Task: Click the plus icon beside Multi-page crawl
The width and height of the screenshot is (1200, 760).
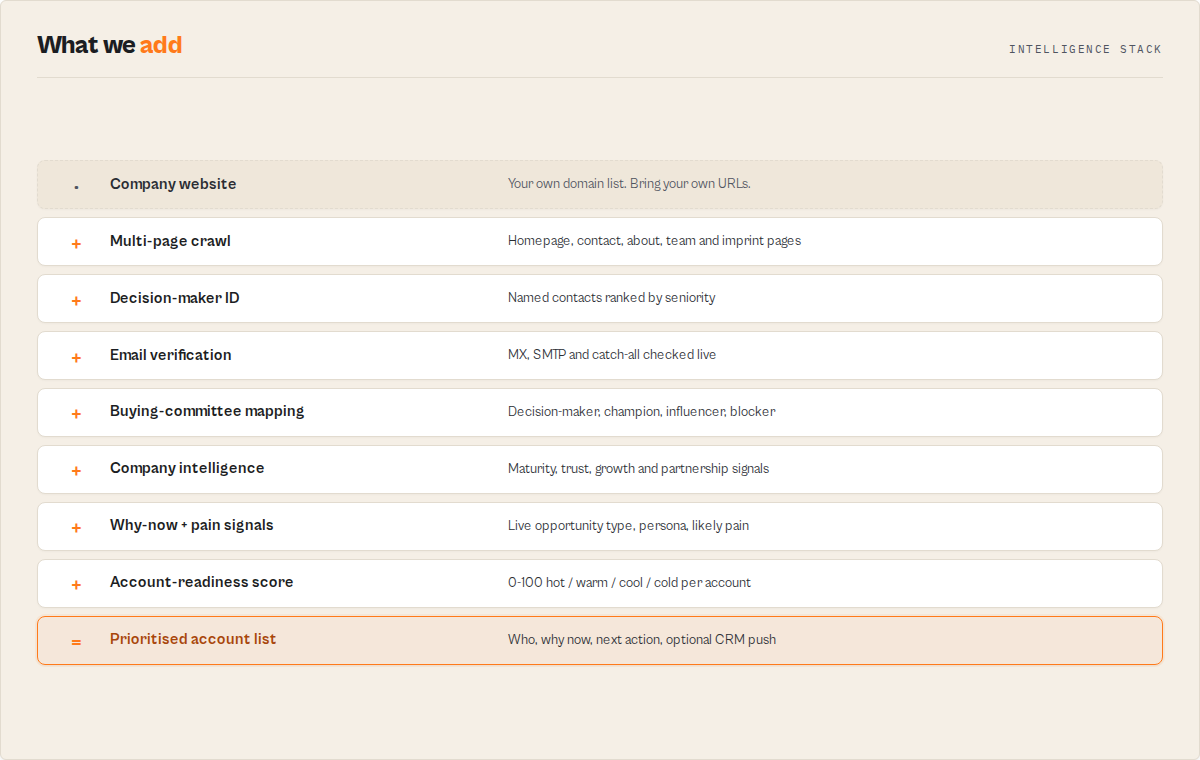Action: point(76,244)
